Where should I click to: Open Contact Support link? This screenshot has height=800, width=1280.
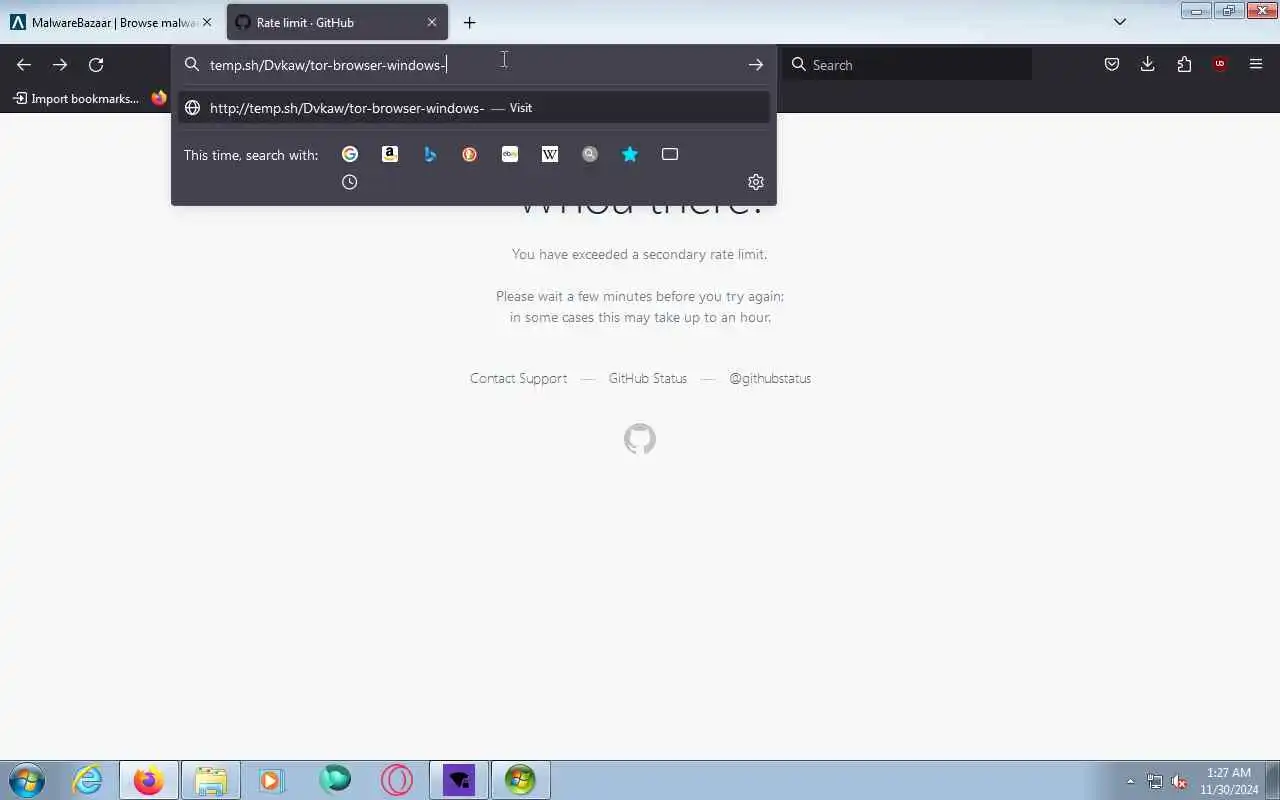[x=518, y=378]
